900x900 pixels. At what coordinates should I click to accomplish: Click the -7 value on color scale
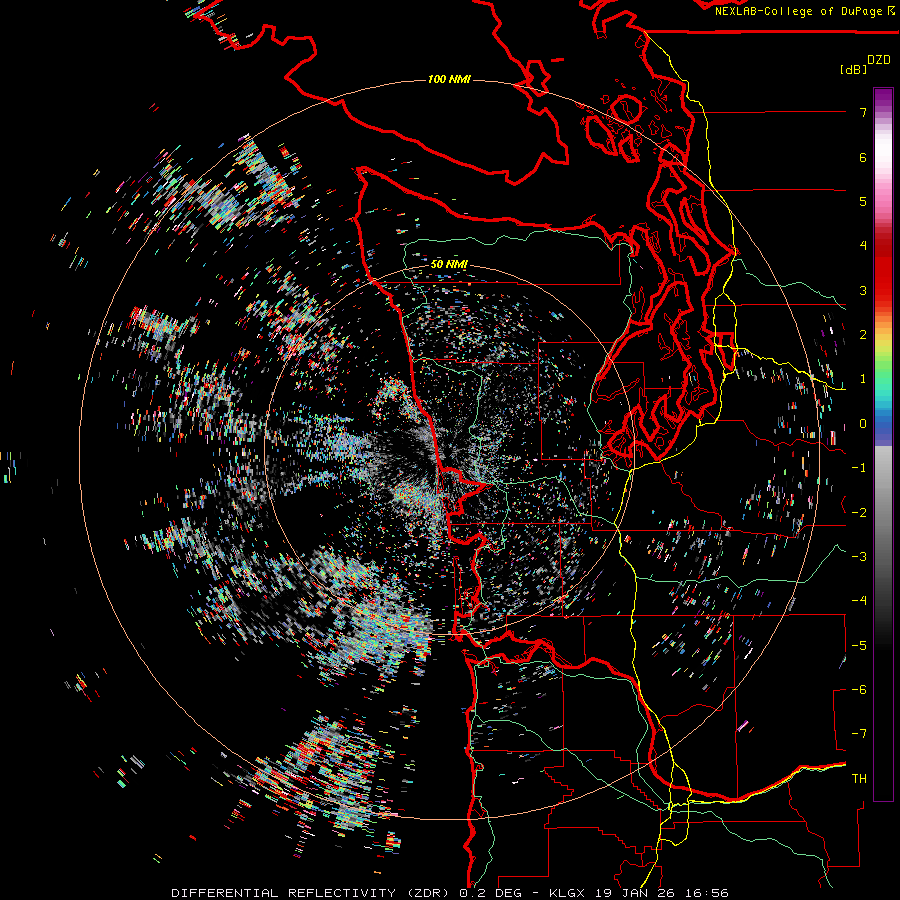pos(859,734)
